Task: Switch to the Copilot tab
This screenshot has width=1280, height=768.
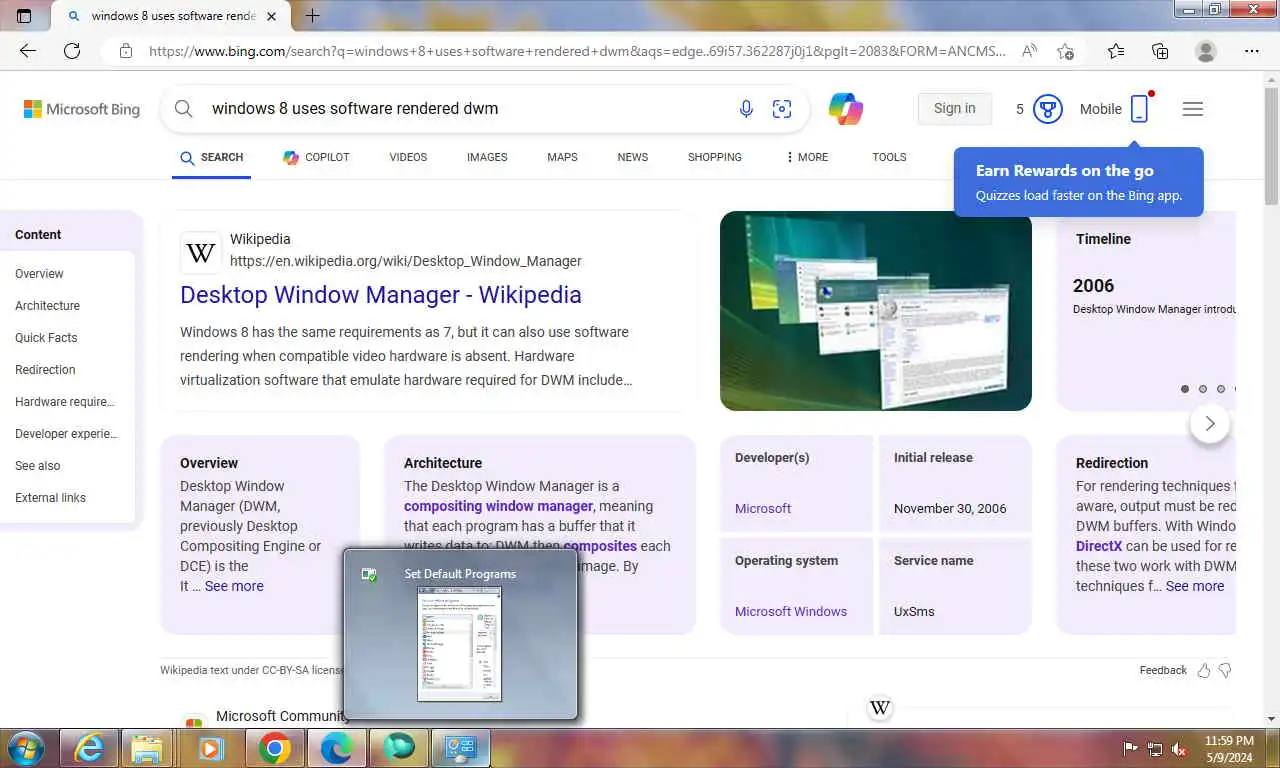Action: click(x=316, y=157)
